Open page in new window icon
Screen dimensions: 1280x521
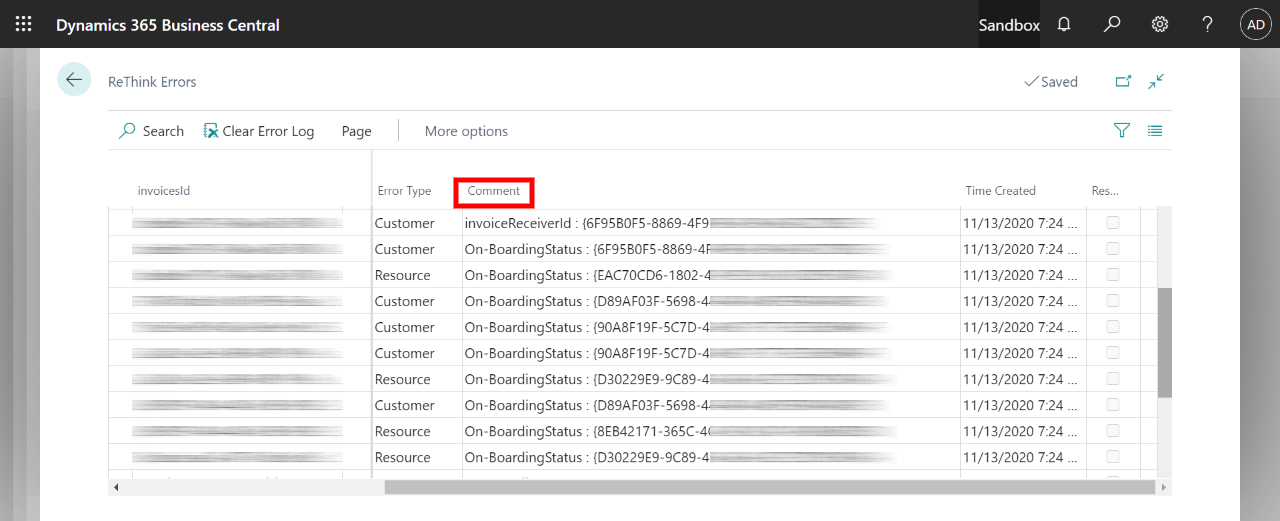tap(1123, 82)
